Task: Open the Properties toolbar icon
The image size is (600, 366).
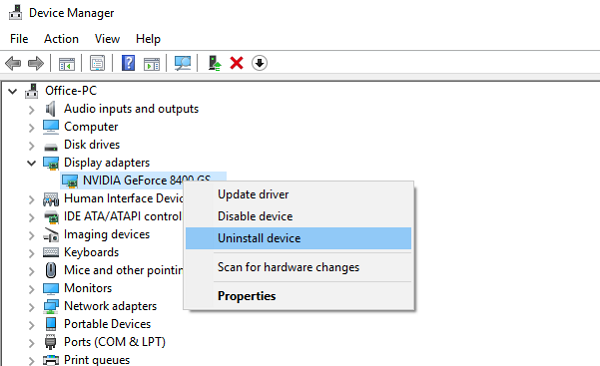Action: [x=97, y=63]
